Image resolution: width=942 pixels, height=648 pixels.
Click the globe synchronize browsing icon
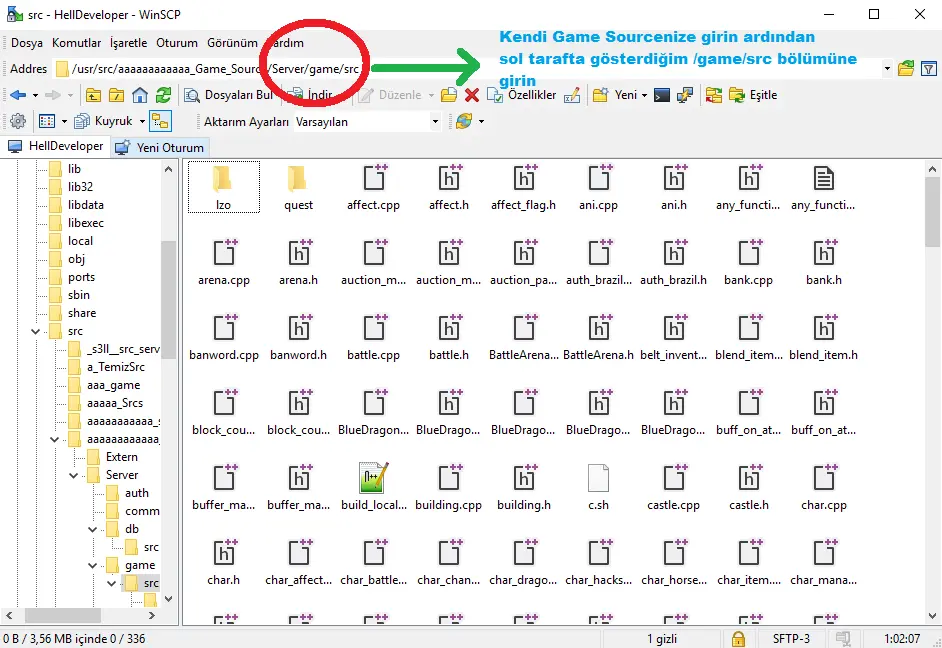tap(464, 121)
